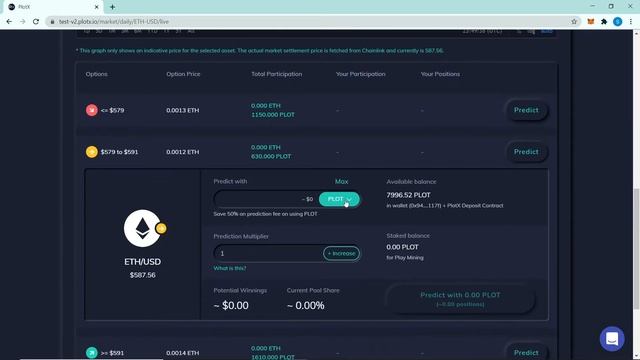Click the large Ethereum logo
The height and width of the screenshot is (360, 640).
142,228
